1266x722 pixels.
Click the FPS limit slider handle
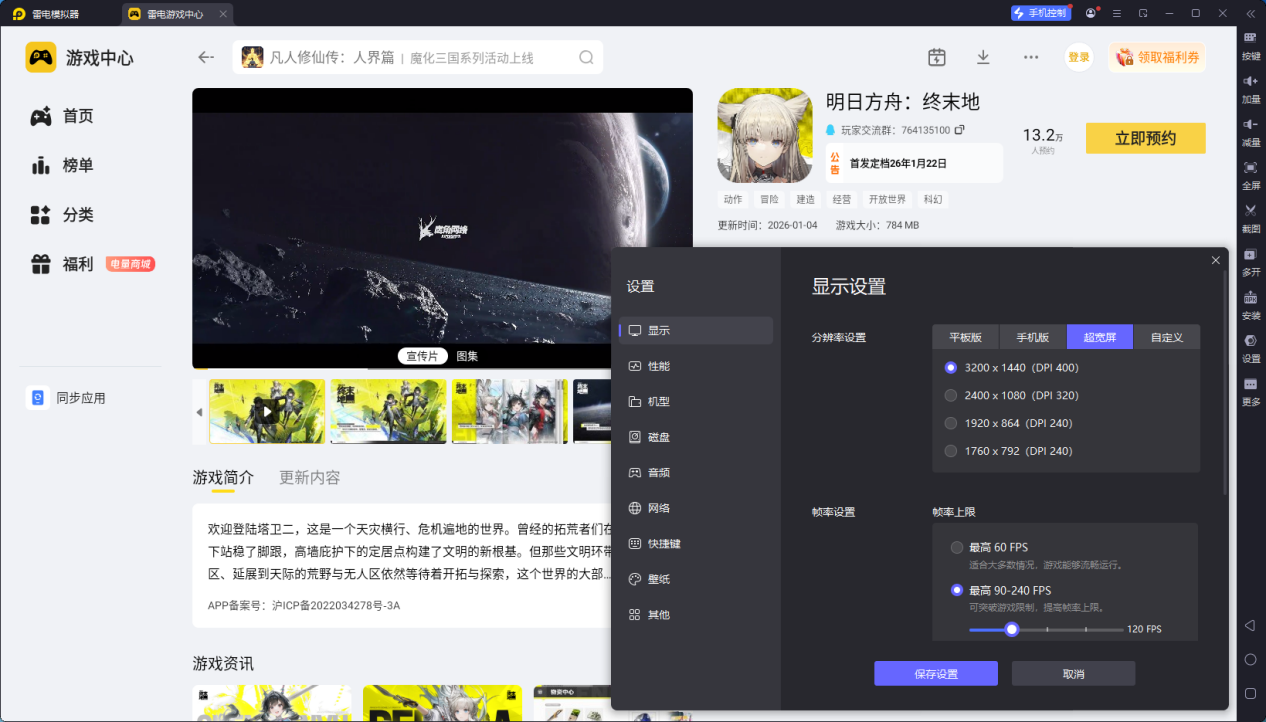tap(1012, 629)
